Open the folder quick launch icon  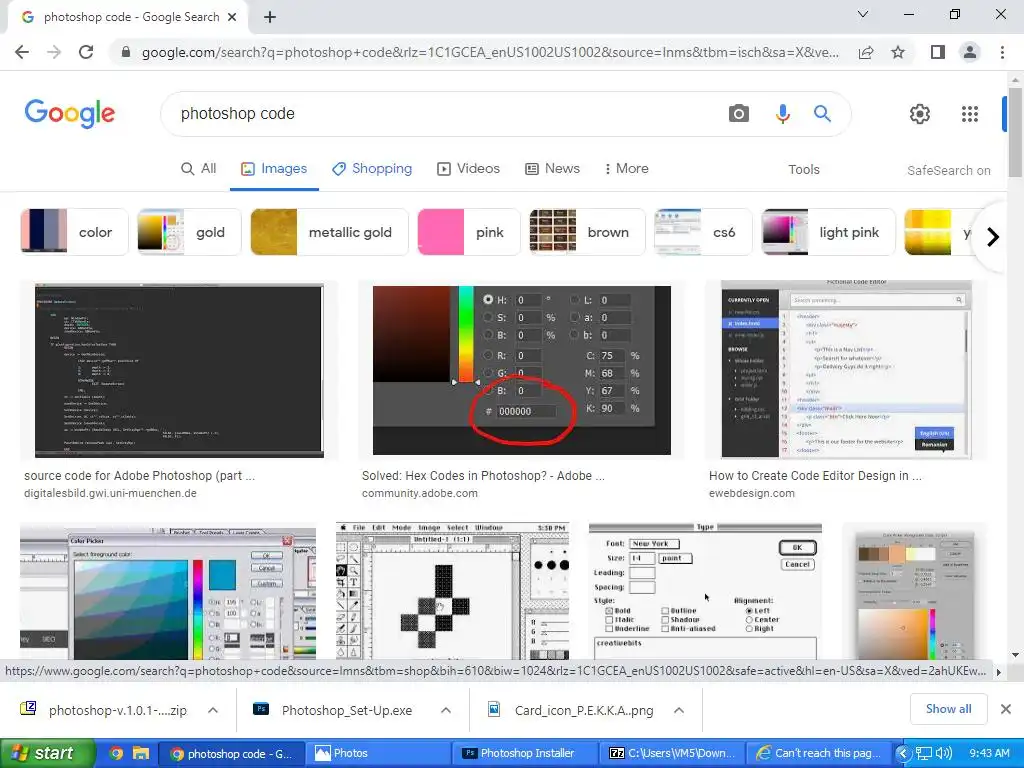point(141,754)
